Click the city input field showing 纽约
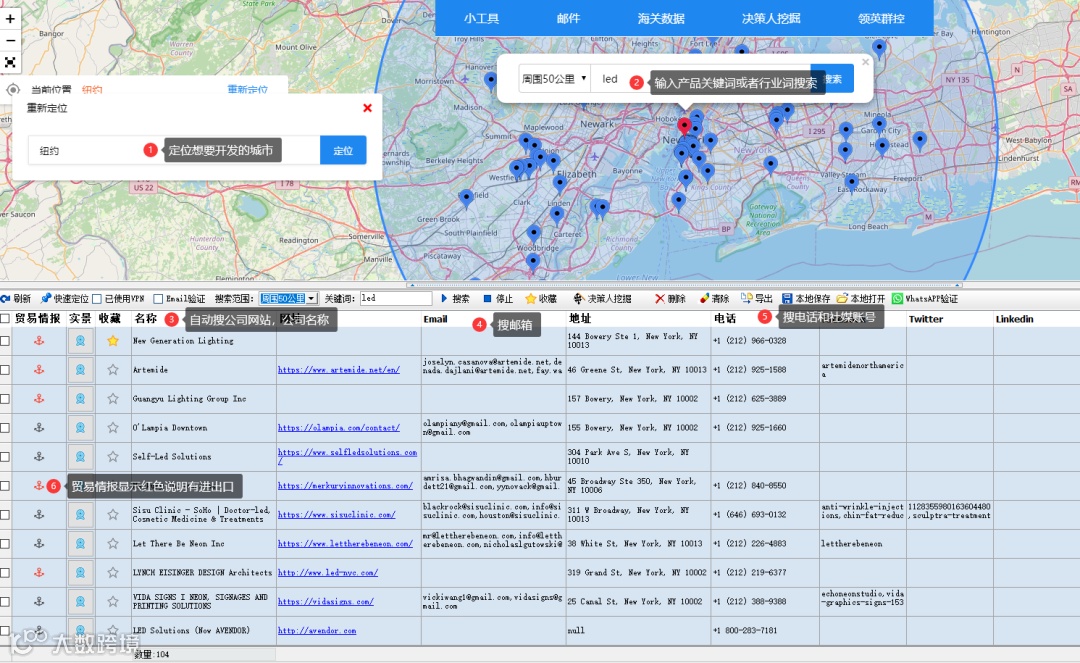 pos(174,150)
